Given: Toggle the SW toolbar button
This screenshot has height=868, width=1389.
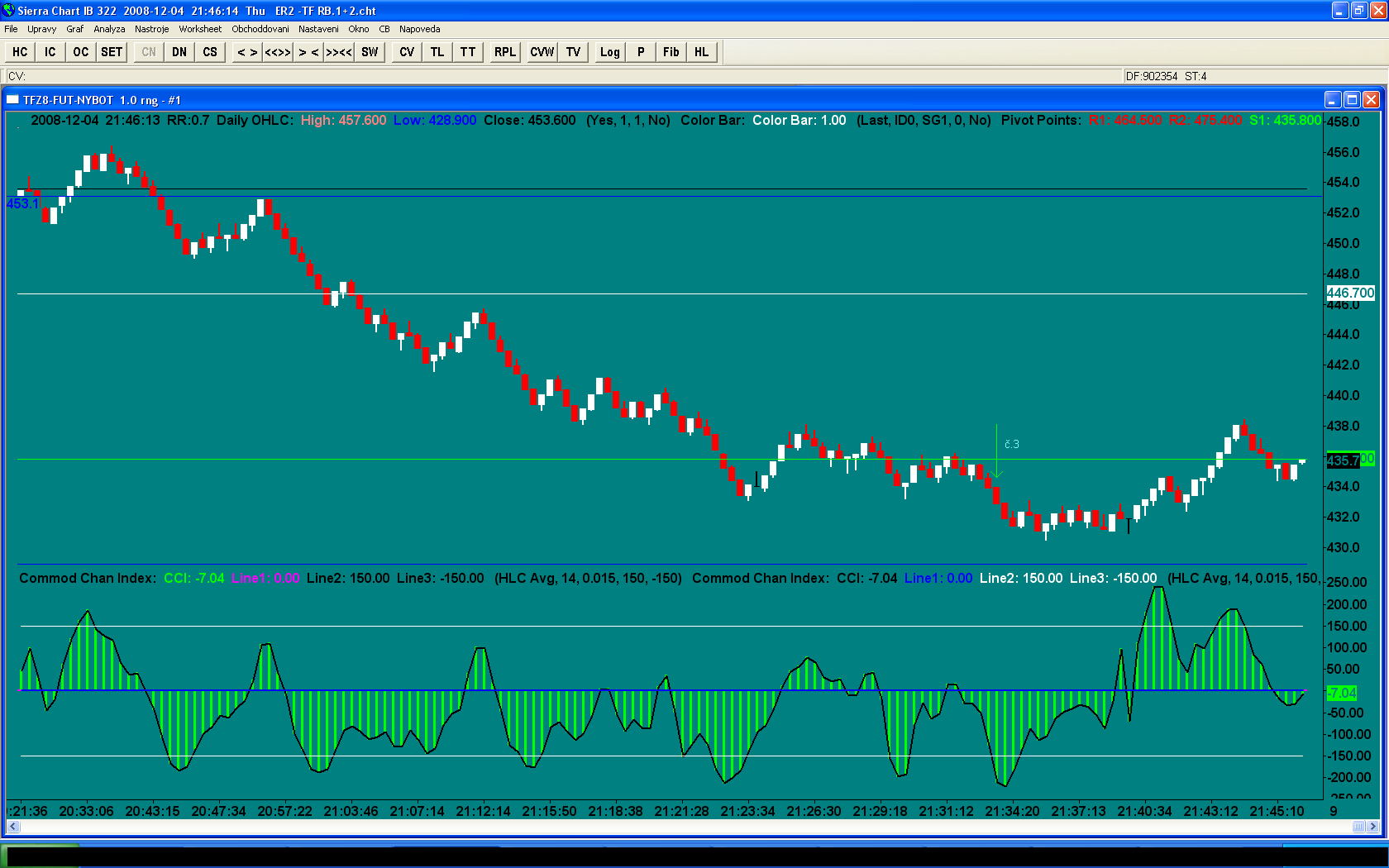Looking at the screenshot, I should (370, 52).
